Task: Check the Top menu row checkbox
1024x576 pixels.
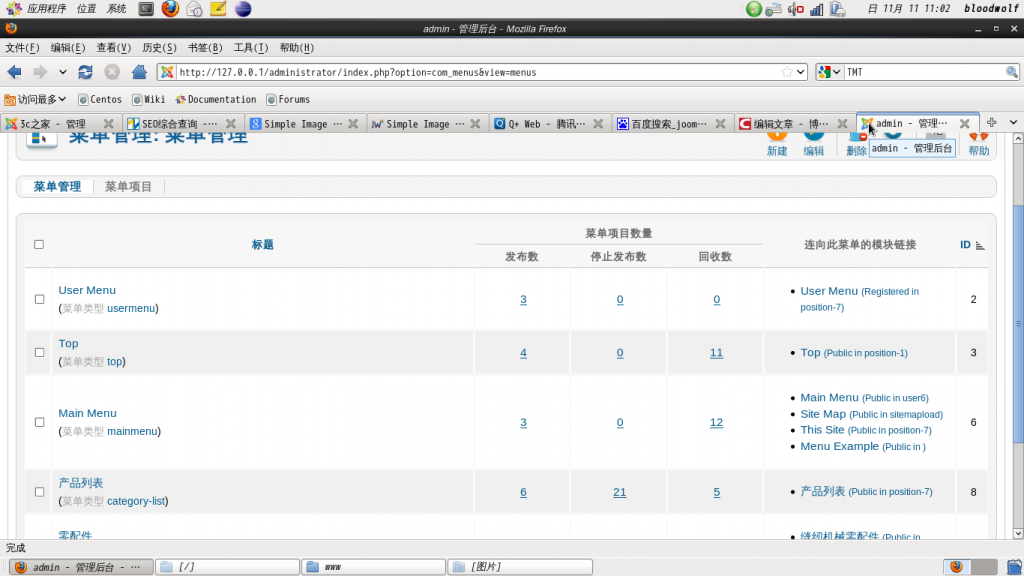Action: click(39, 353)
